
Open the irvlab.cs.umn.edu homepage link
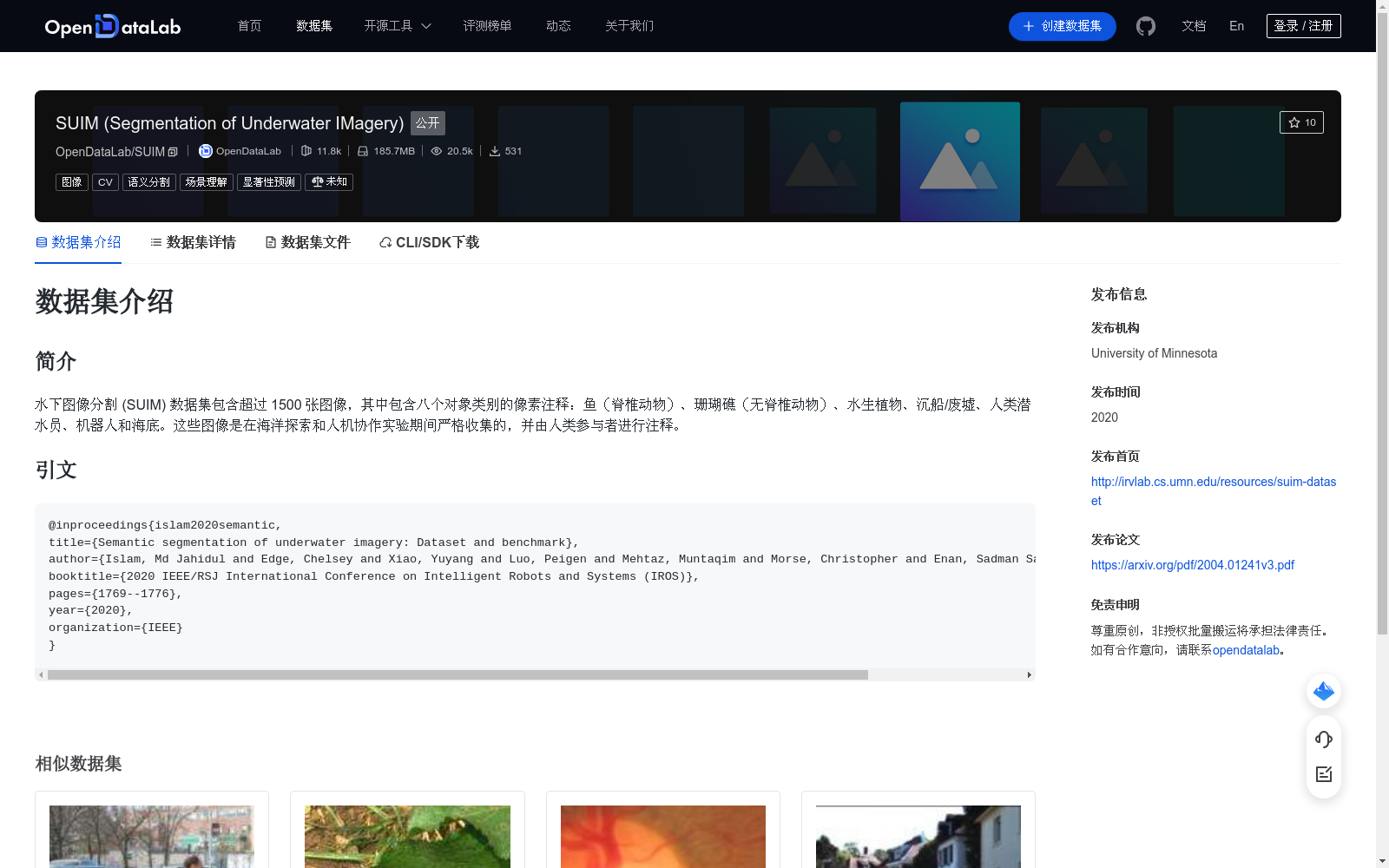point(1214,491)
